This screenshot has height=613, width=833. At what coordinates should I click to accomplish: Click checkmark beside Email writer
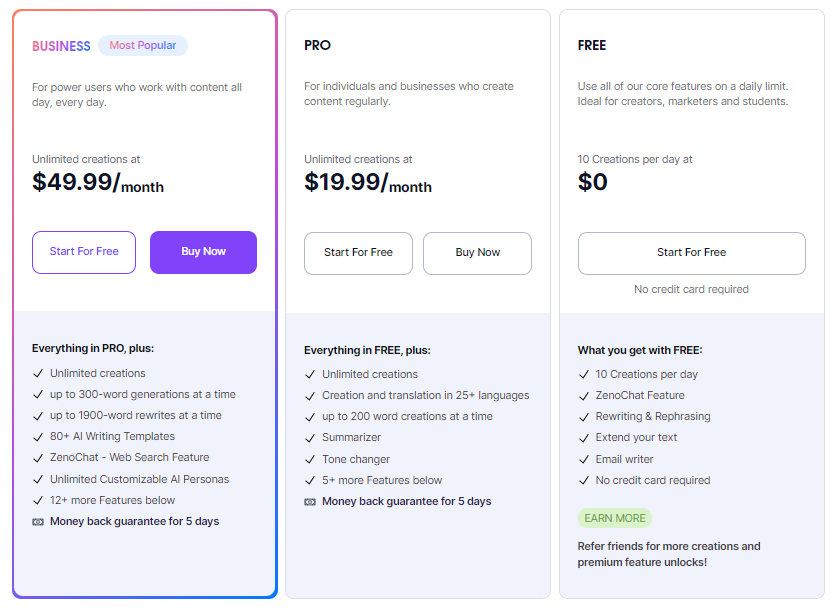[584, 460]
